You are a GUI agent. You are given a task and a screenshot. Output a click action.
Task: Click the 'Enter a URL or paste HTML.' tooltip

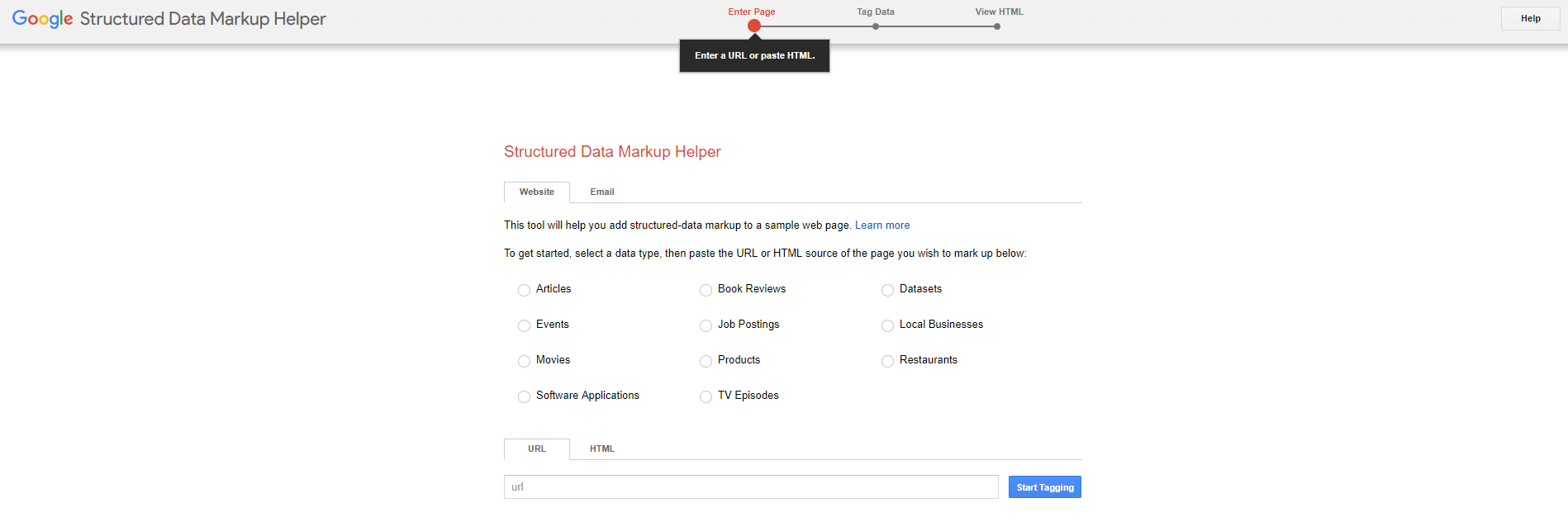pos(754,55)
